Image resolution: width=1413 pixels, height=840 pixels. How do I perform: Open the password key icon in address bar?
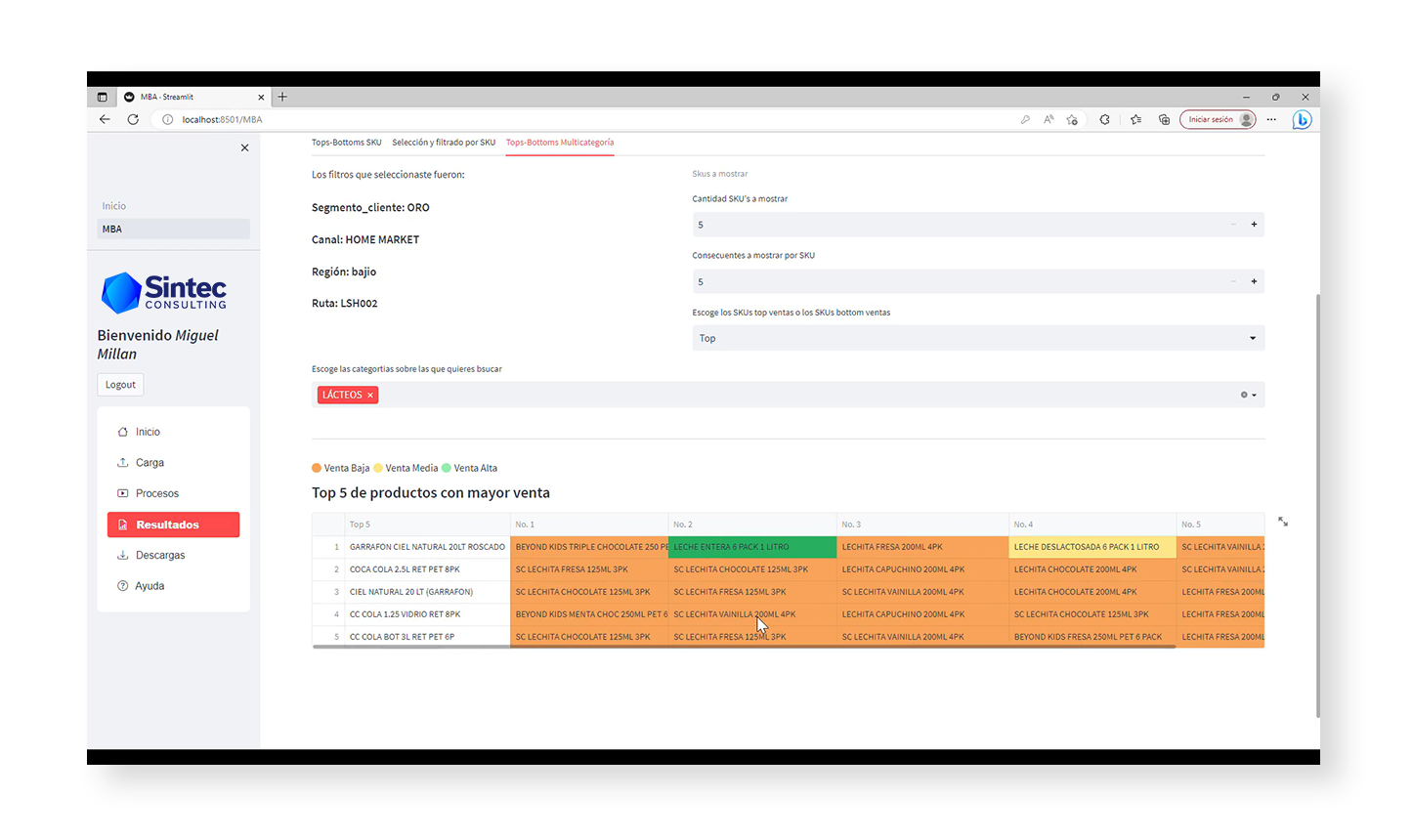point(1025,119)
